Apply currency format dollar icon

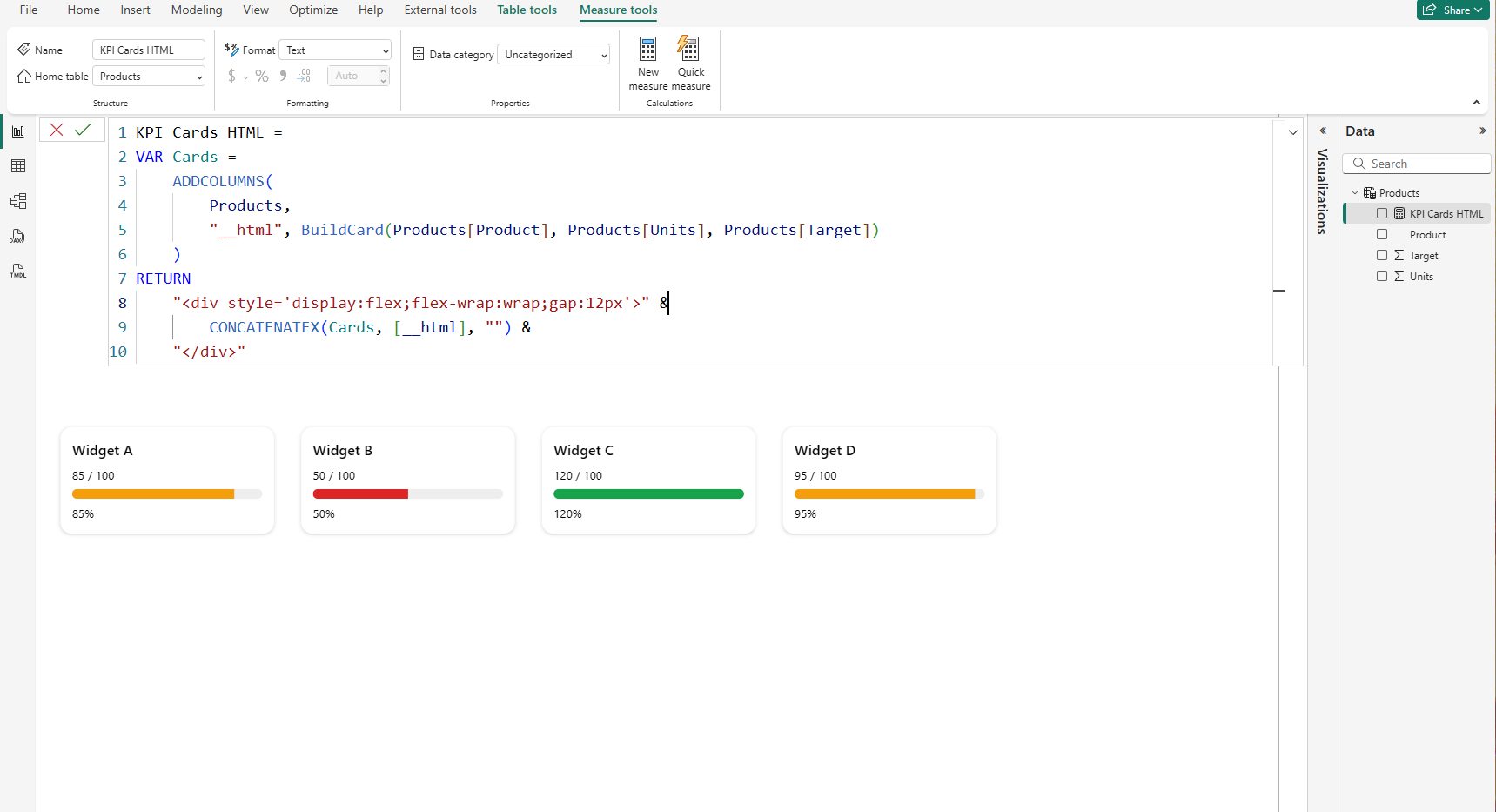tap(231, 76)
